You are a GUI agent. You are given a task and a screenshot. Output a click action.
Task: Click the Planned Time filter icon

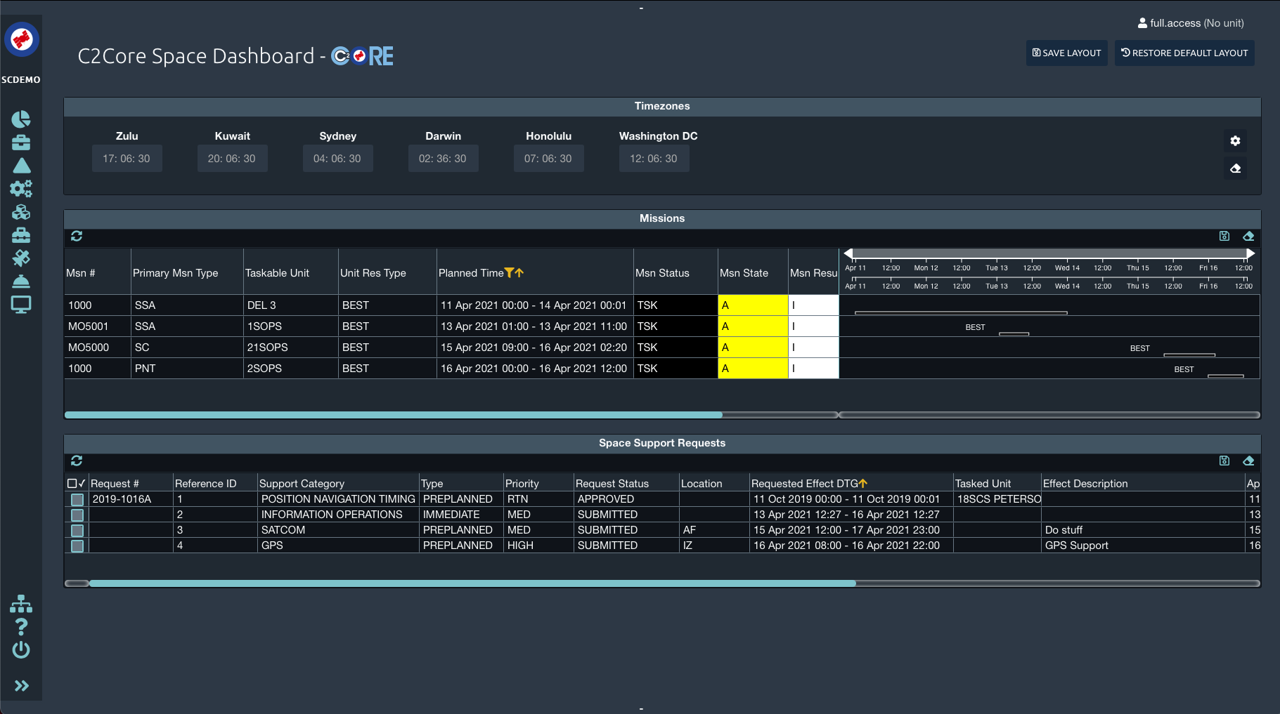[509, 273]
